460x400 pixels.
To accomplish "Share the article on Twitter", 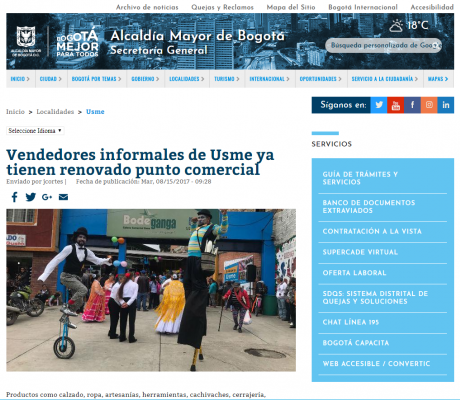I will click(x=31, y=197).
